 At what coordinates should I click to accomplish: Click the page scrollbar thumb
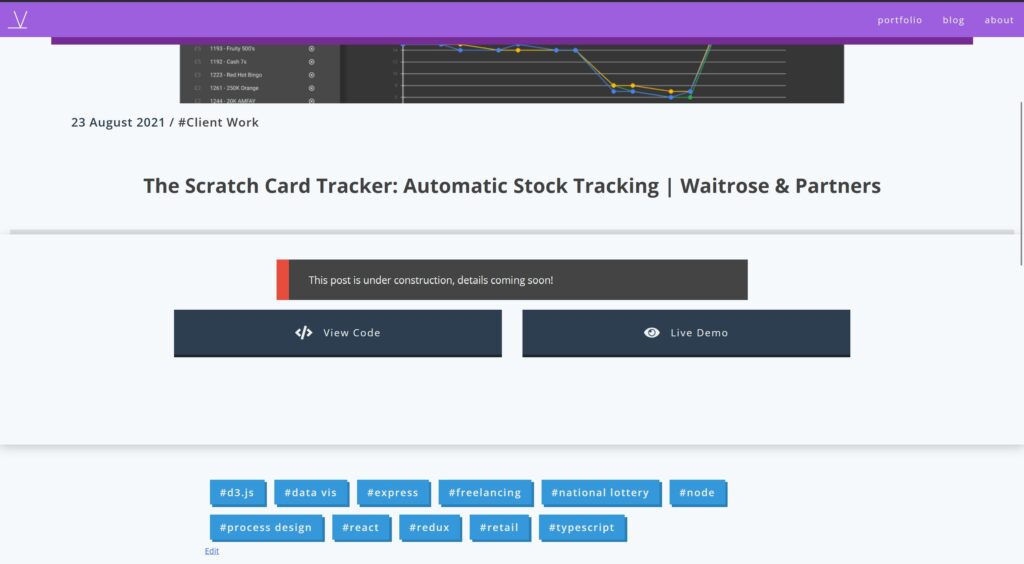pos(1021,183)
